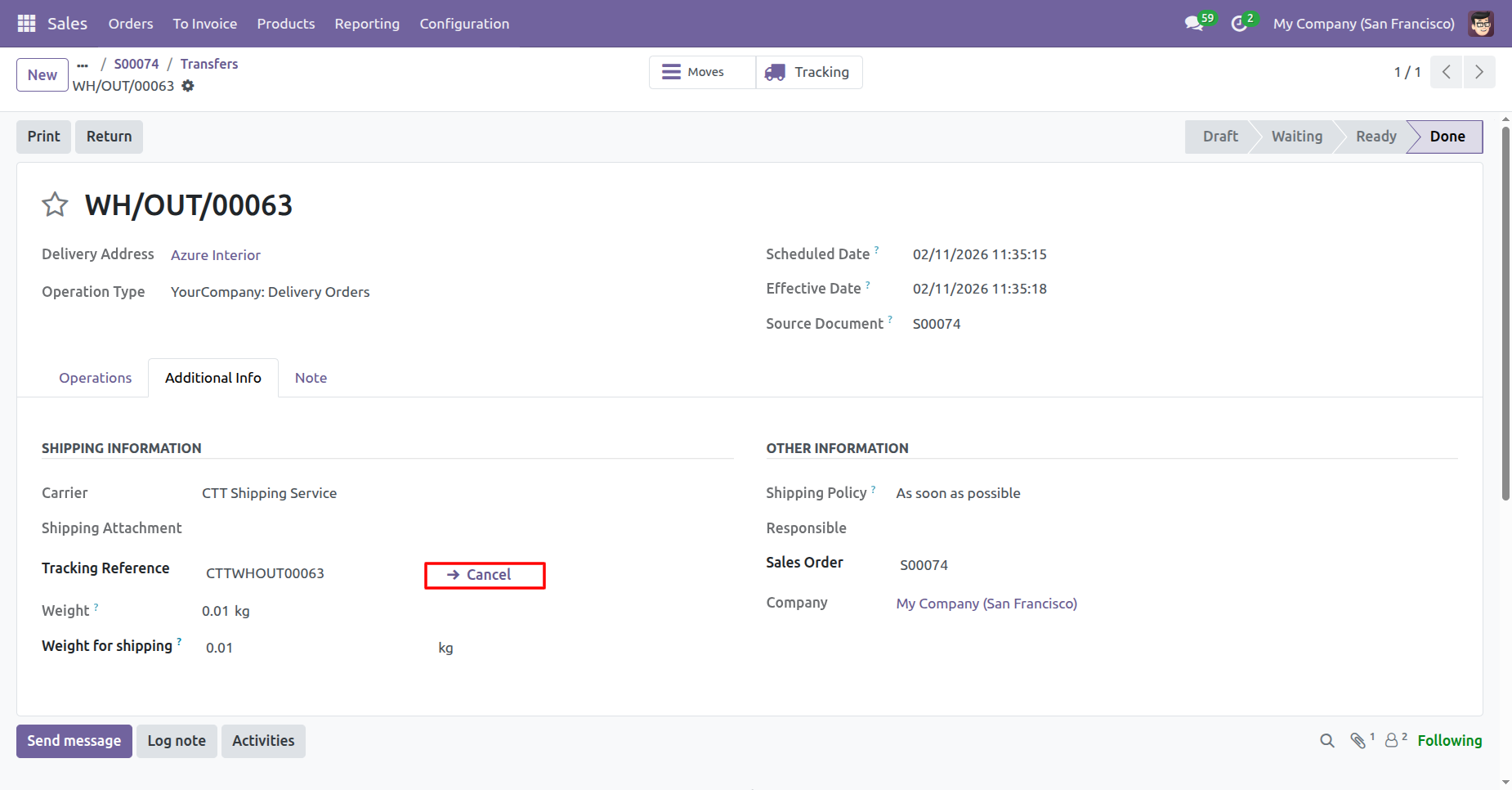
Task: Open the activities clock icon with badge 2
Action: point(1240,24)
